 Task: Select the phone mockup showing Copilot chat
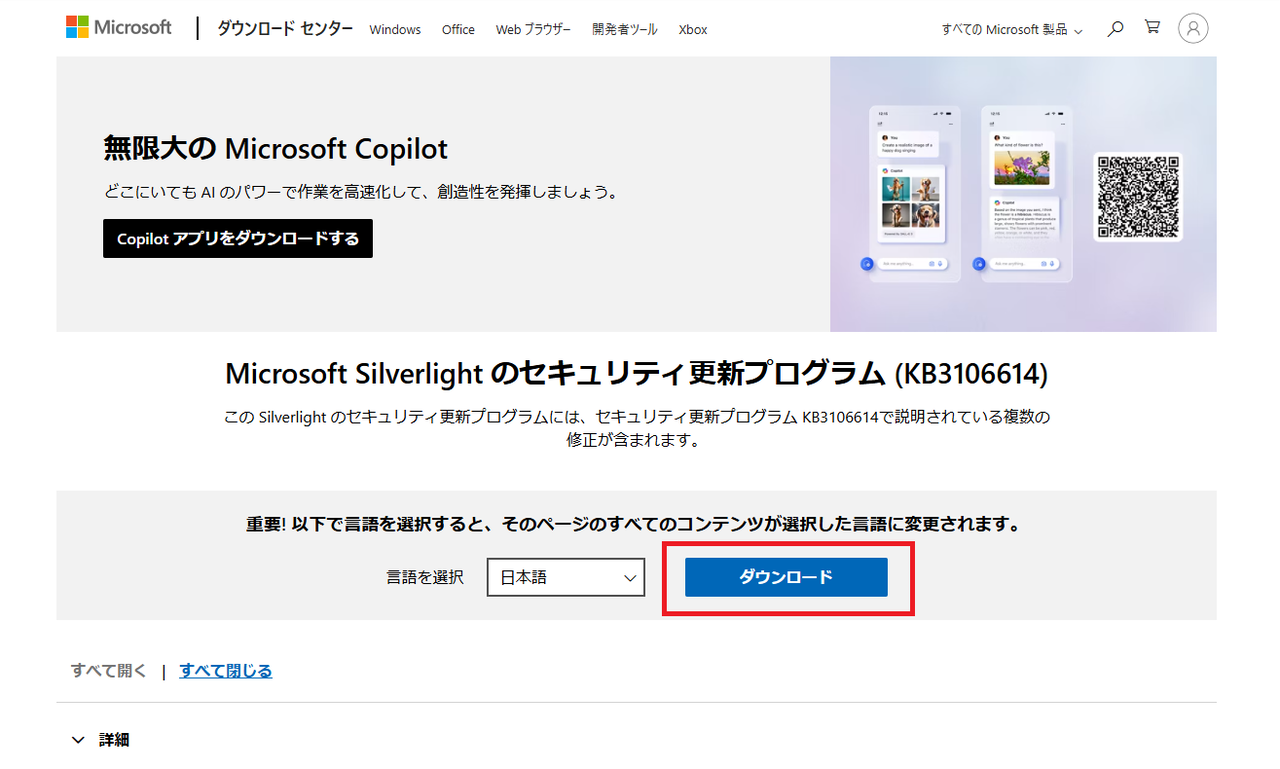pos(911,193)
